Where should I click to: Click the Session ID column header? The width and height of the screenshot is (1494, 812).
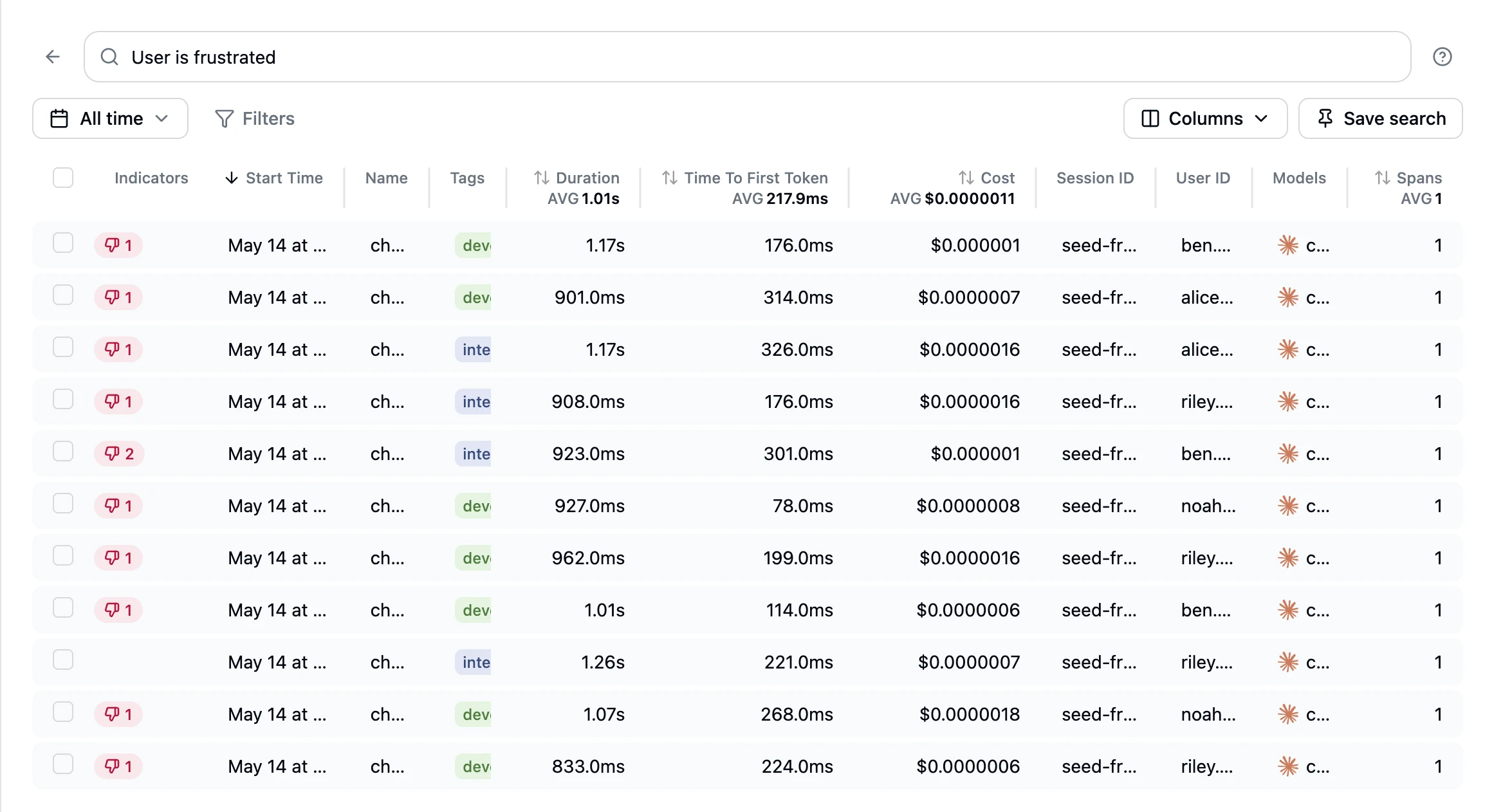(x=1094, y=178)
